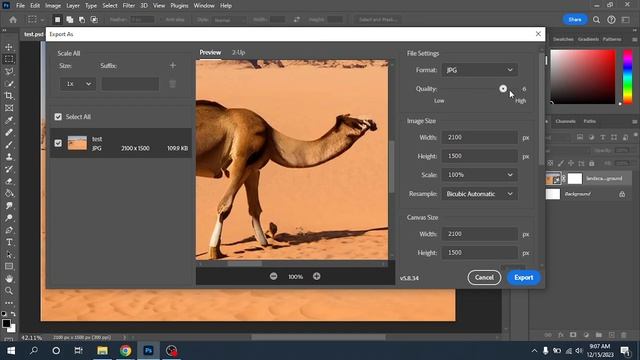This screenshot has height=360, width=640.
Task: Click the test.psd document tab
Action: click(33, 34)
